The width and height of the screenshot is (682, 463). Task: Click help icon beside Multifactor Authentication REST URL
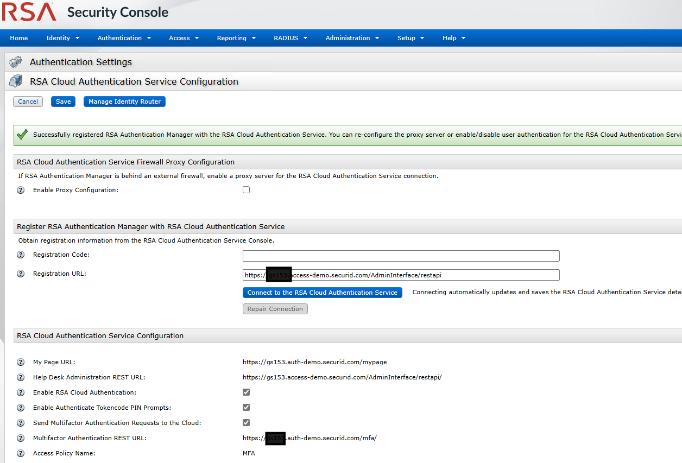point(20,438)
